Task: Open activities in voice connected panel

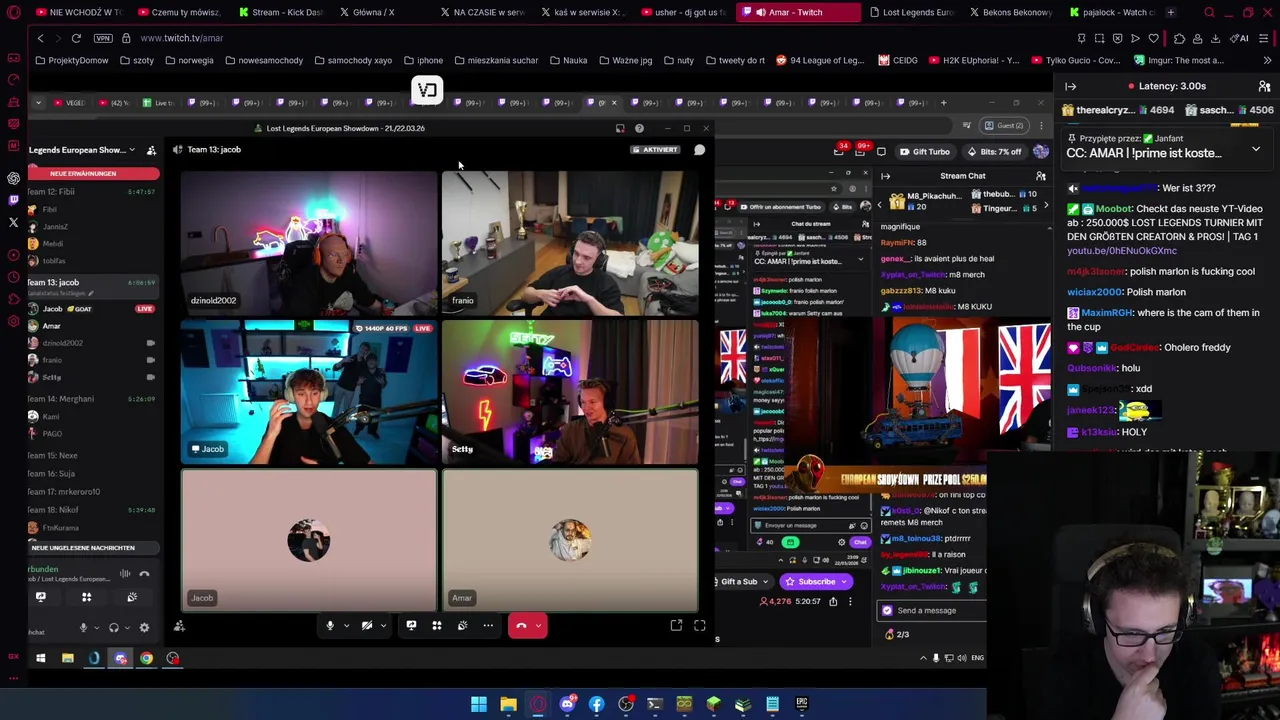Action: click(86, 597)
